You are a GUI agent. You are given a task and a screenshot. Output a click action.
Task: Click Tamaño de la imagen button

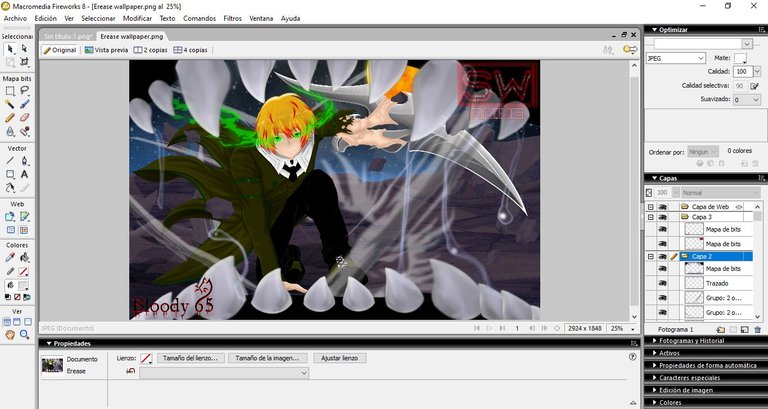(x=267, y=358)
